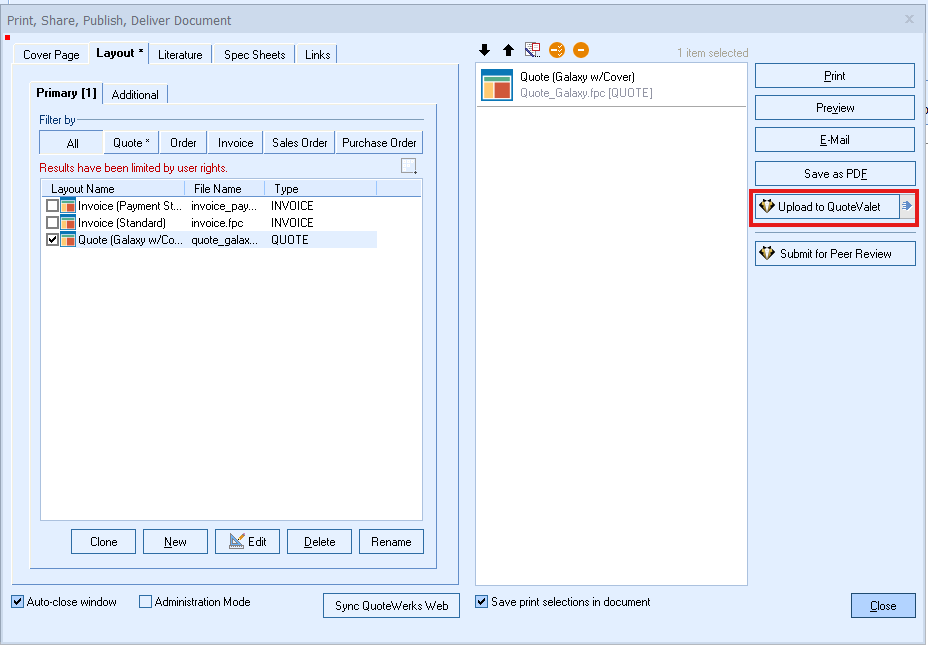The width and height of the screenshot is (928, 646).
Task: Click orange minus remove icon
Action: coord(581,50)
